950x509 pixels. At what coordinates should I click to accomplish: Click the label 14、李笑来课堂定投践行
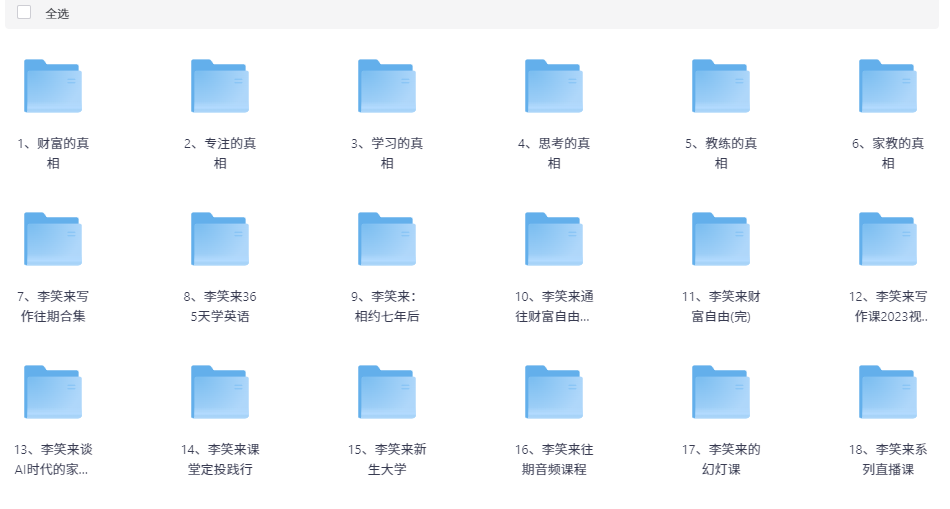pyautogui.click(x=220, y=459)
